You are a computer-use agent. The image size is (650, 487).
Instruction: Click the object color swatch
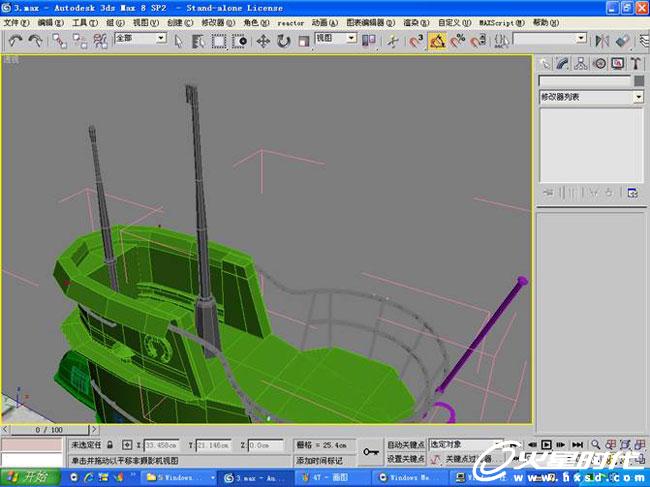(x=639, y=81)
